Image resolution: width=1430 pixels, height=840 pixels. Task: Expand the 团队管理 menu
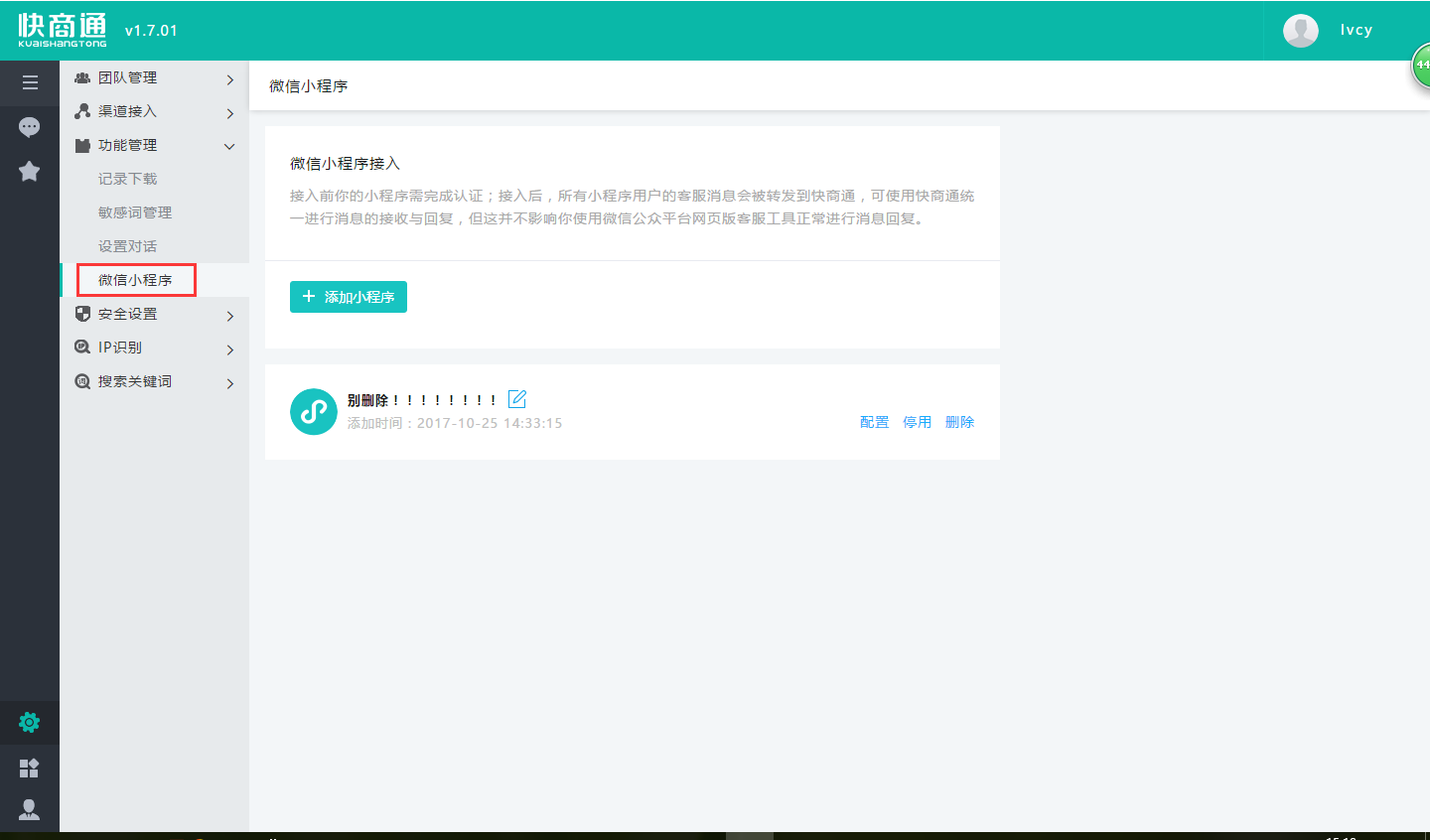(154, 78)
